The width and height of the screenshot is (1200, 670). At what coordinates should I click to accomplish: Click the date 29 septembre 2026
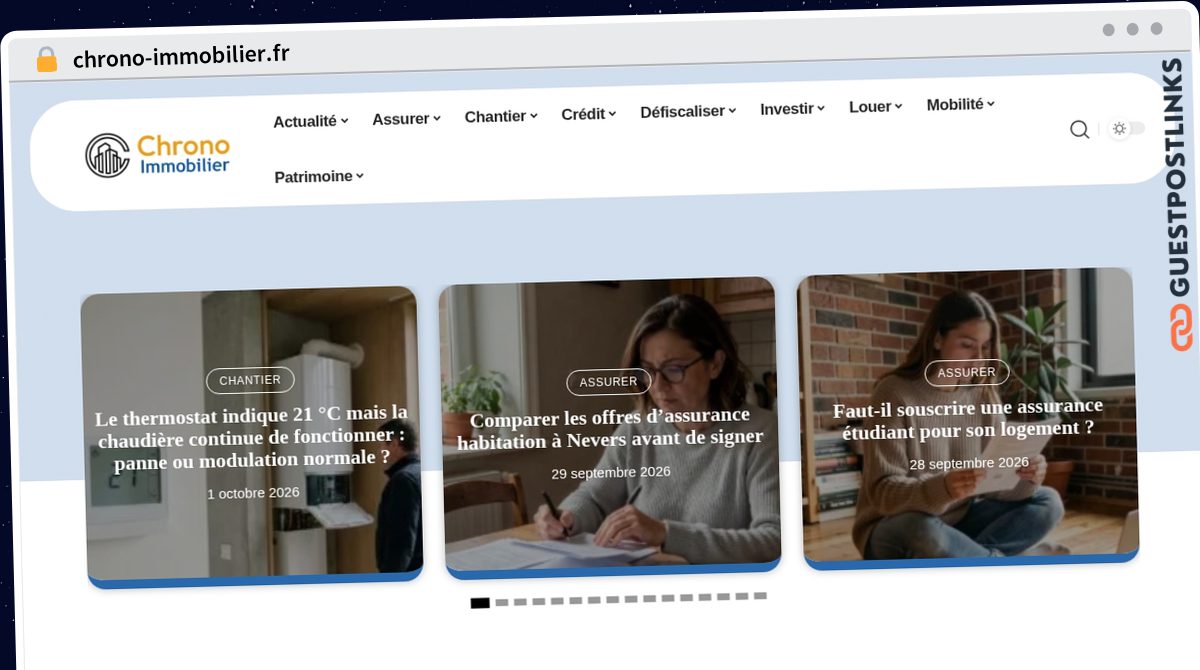point(611,472)
